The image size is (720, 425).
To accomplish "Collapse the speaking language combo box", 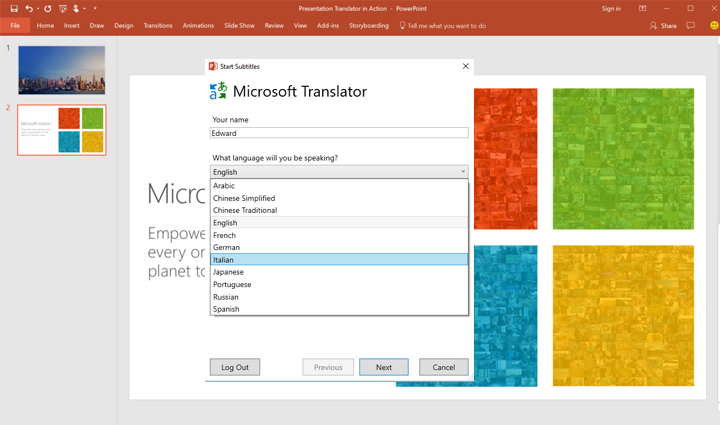I will tap(339, 172).
